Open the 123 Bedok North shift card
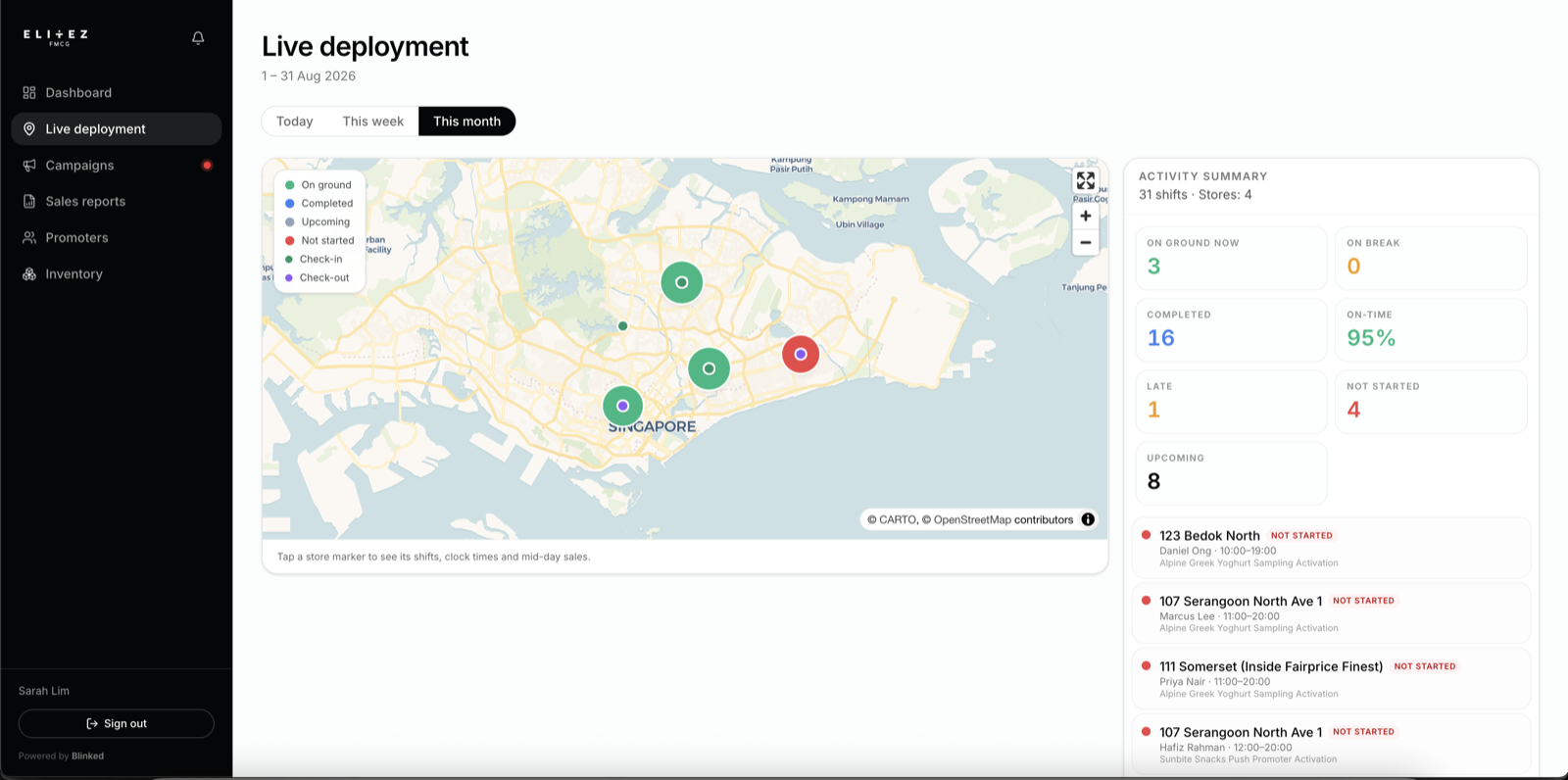This screenshot has height=780, width=1568. [1331, 548]
